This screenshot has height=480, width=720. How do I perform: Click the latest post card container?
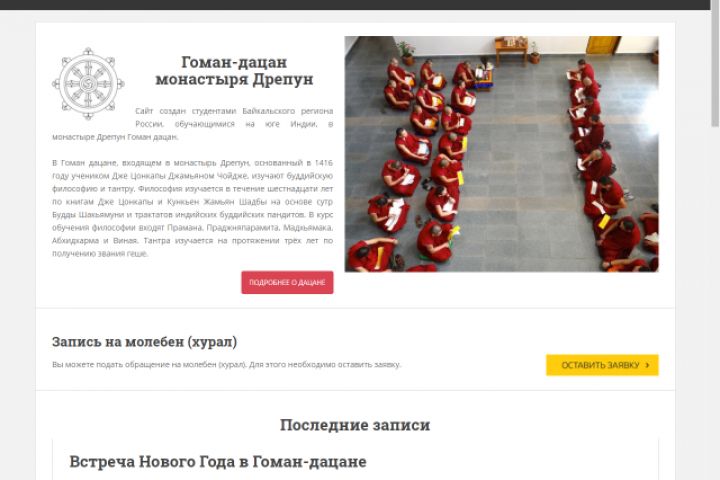pyautogui.click(x=355, y=460)
